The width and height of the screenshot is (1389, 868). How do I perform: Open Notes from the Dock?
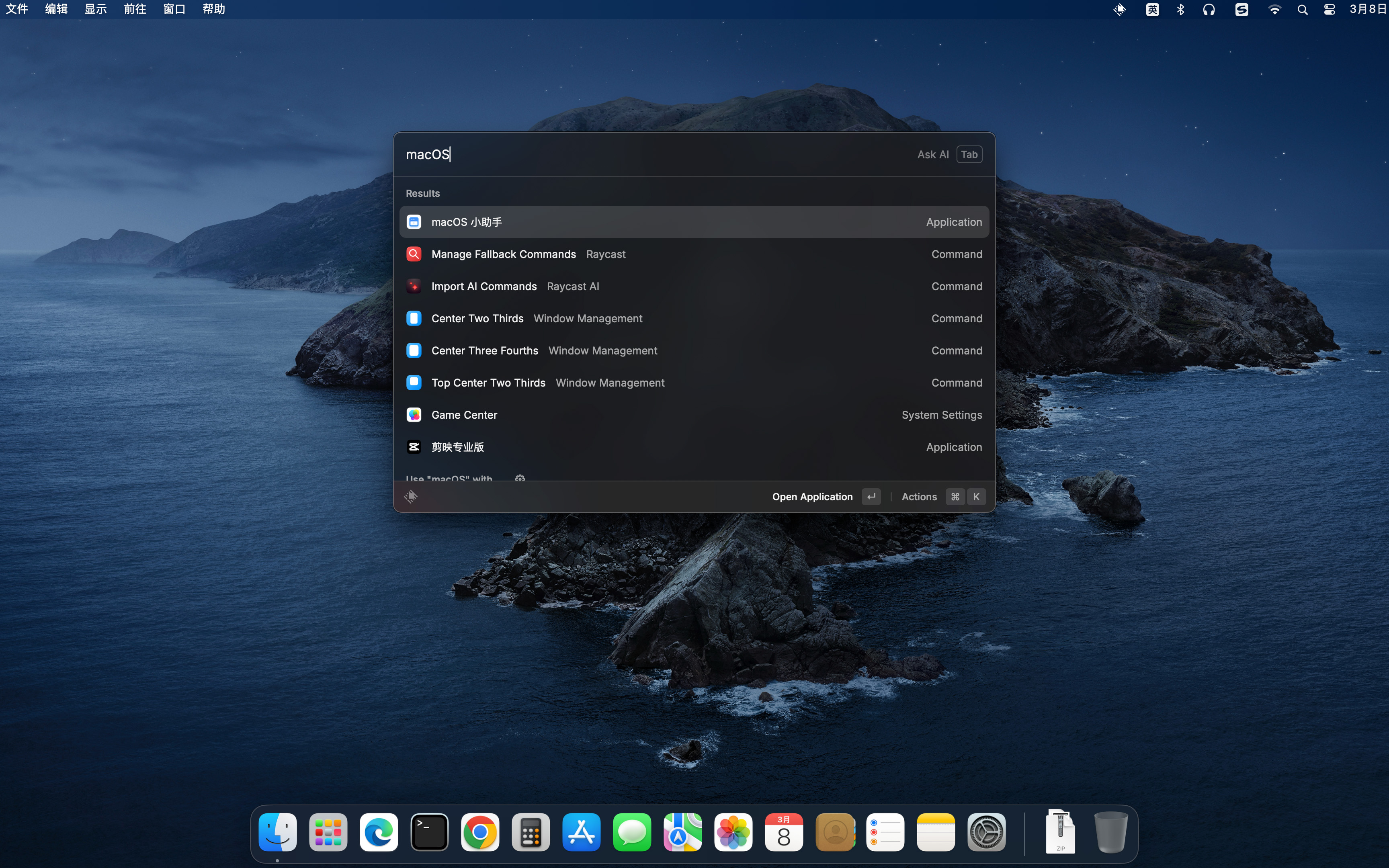[936, 832]
